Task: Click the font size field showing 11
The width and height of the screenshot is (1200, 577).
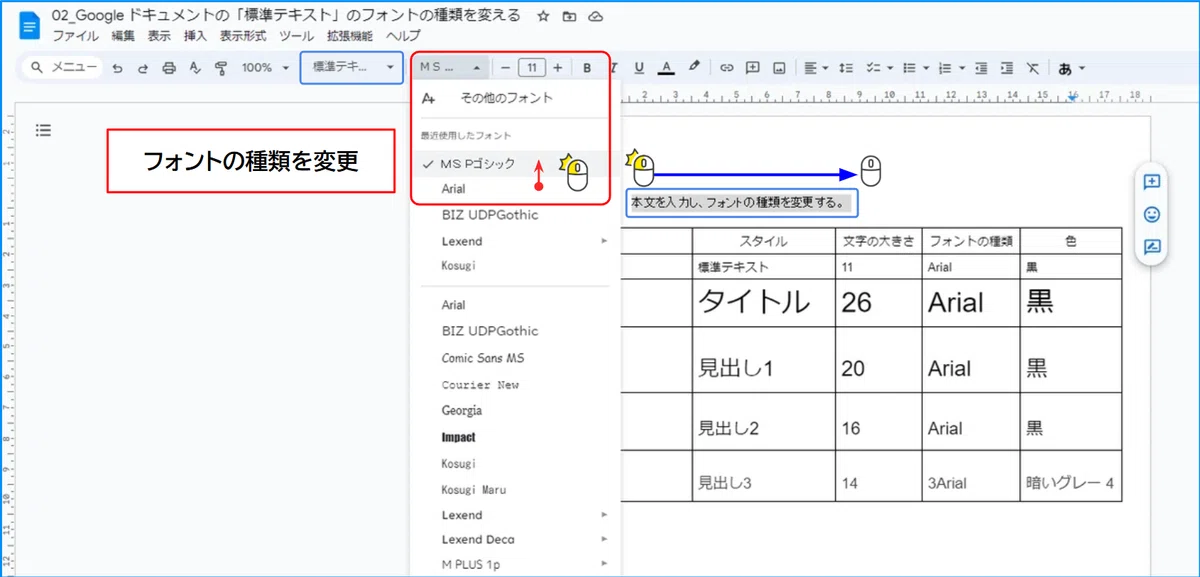Action: (531, 68)
